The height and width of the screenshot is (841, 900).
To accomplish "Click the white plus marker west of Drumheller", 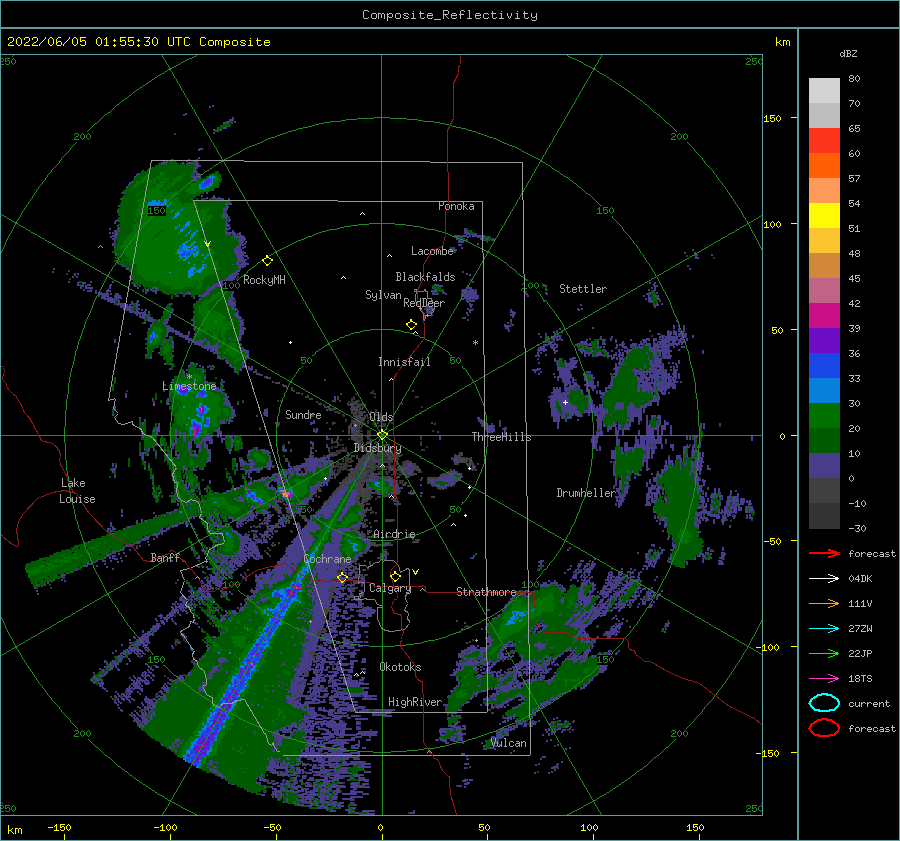I will coord(565,402).
